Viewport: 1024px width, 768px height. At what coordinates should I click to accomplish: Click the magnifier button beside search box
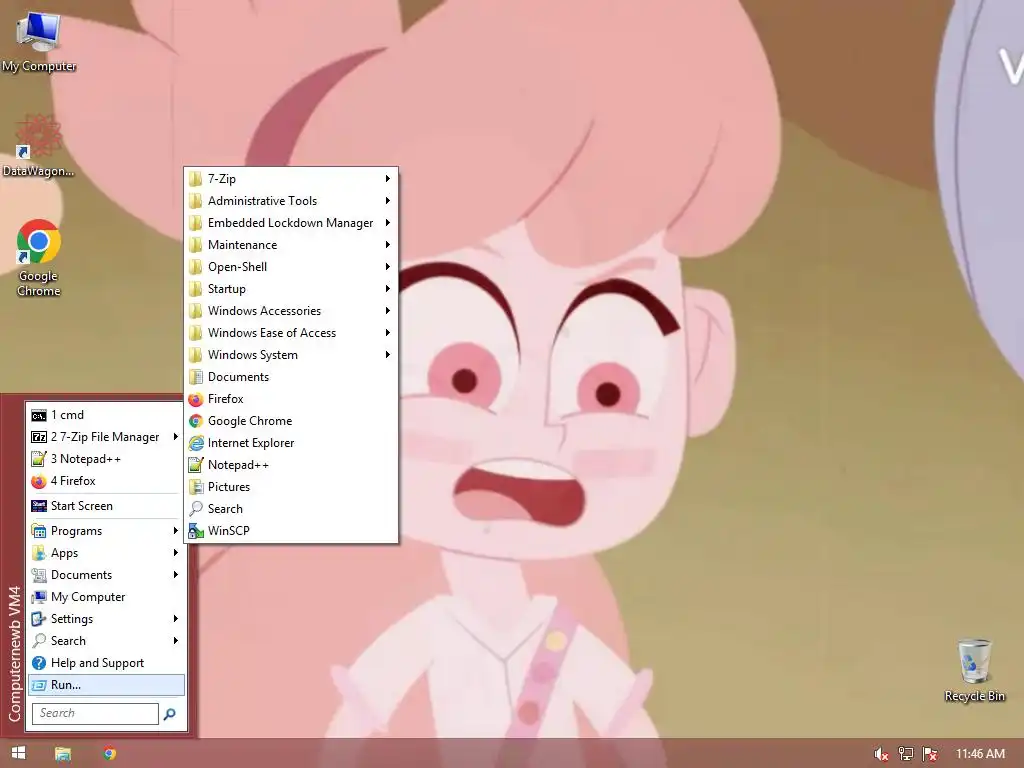170,714
